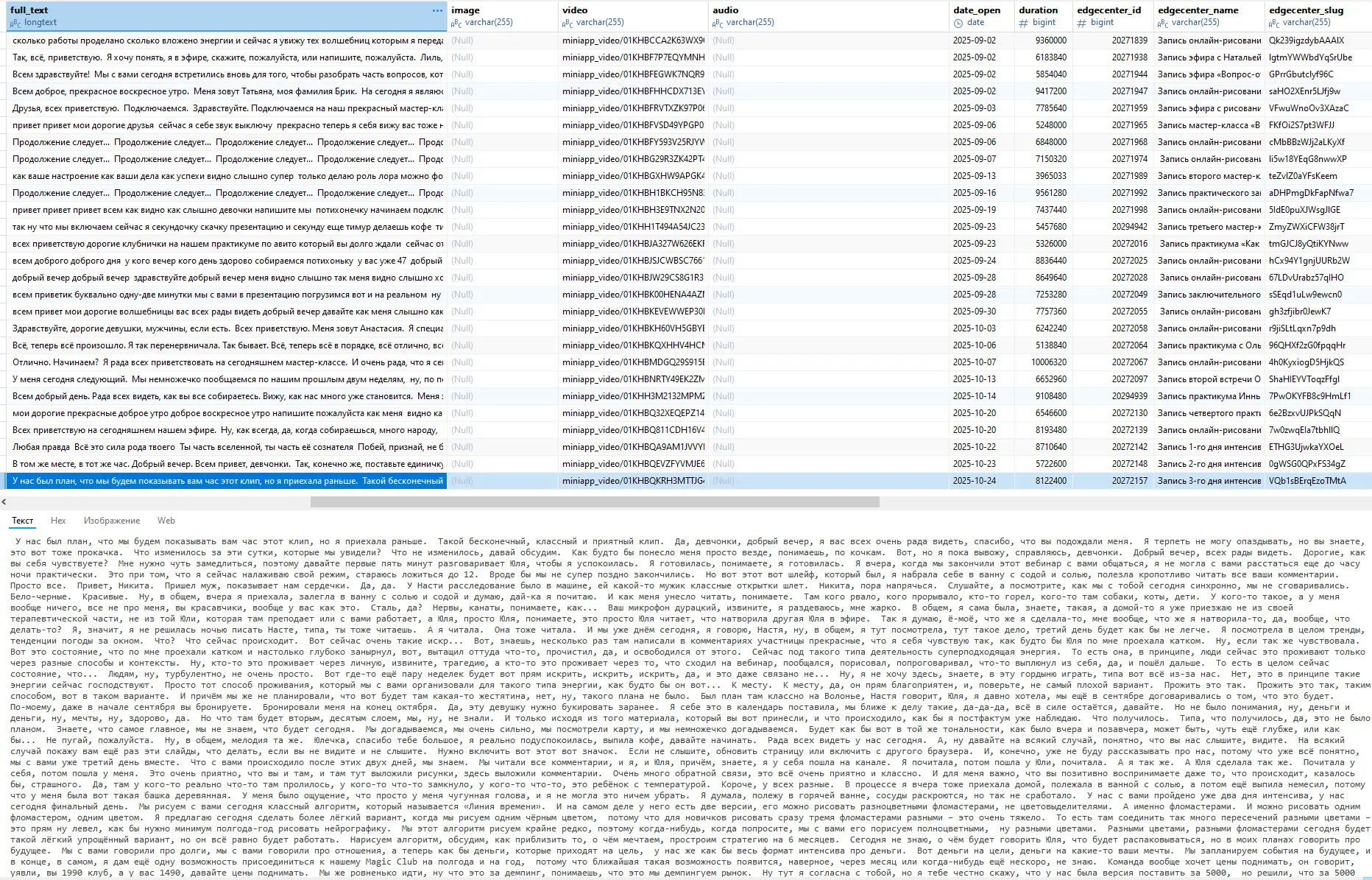
Task: Click the name cell 'Запись 2-го дня интенсив'
Action: click(1209, 464)
